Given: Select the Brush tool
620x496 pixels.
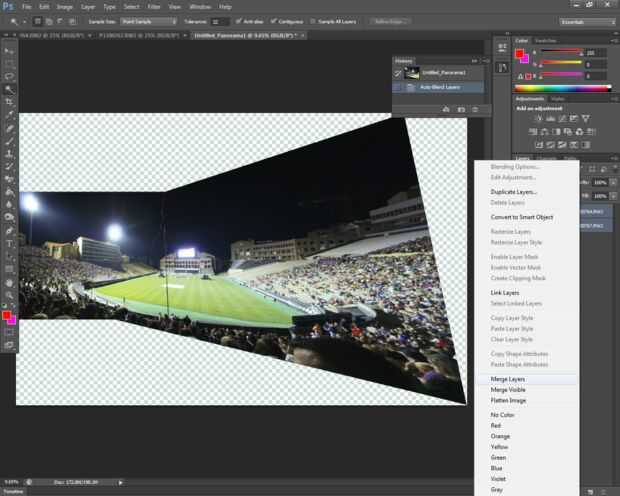Looking at the screenshot, I should click(x=9, y=141).
